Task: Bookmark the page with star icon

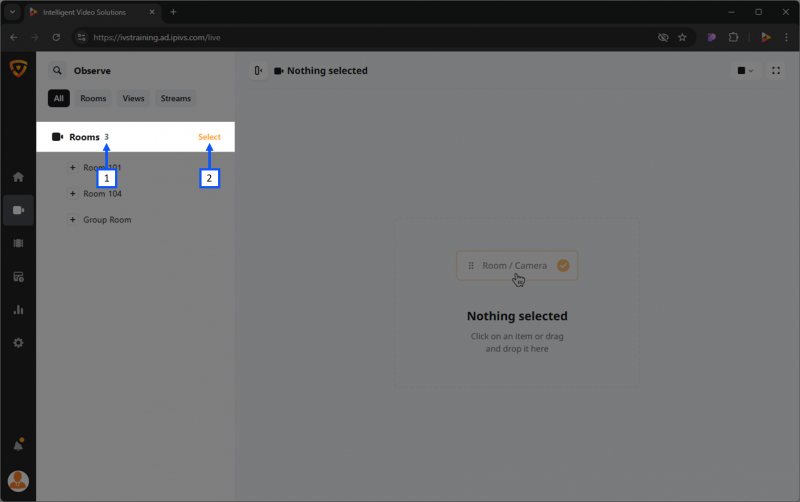Action: click(x=682, y=37)
